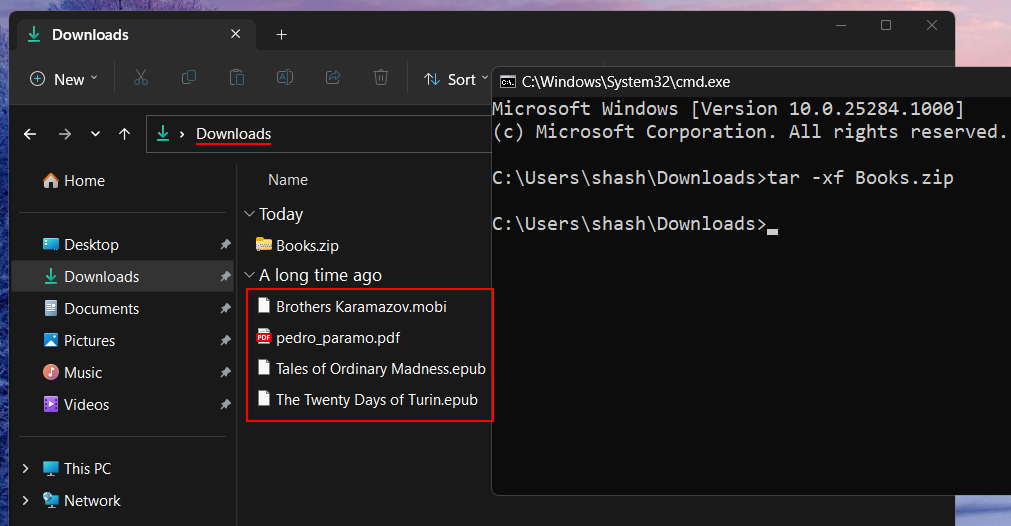
Task: Click the Delete trash icon
Action: click(381, 78)
